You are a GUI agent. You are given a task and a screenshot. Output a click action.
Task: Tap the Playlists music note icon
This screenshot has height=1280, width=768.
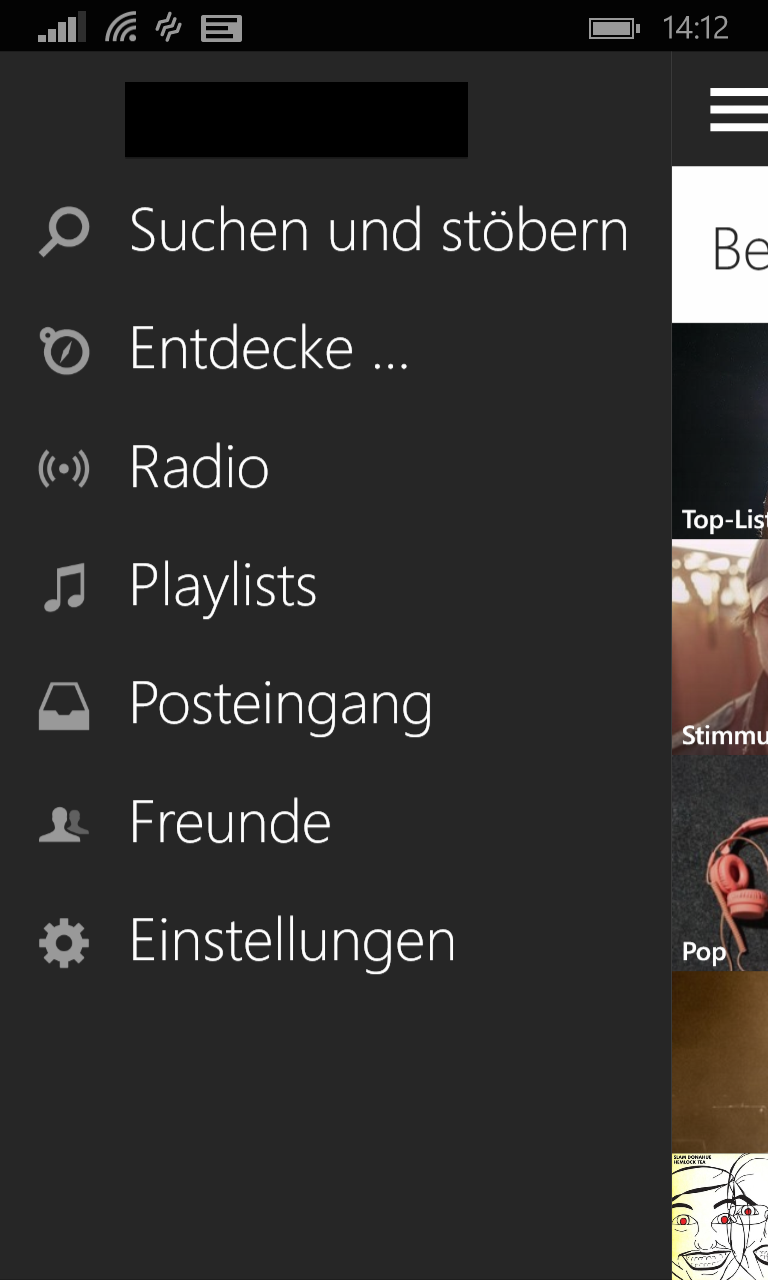(x=64, y=587)
